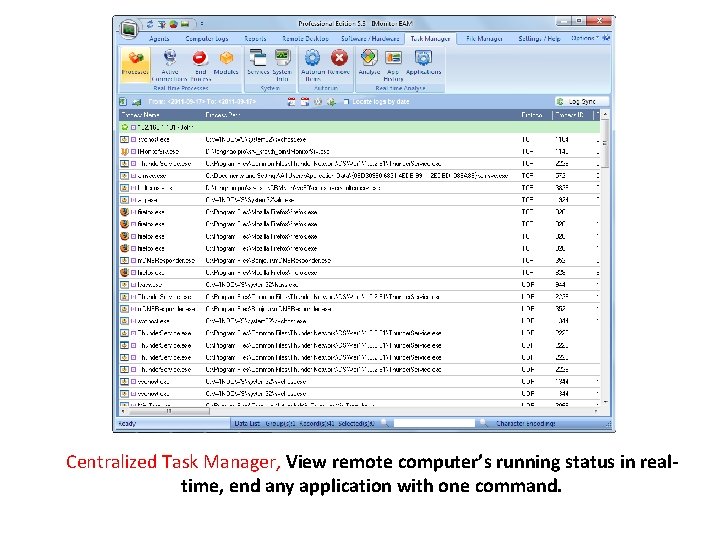Image resolution: width=720 pixels, height=540 pixels.
Task: Open App History
Action: (393, 66)
